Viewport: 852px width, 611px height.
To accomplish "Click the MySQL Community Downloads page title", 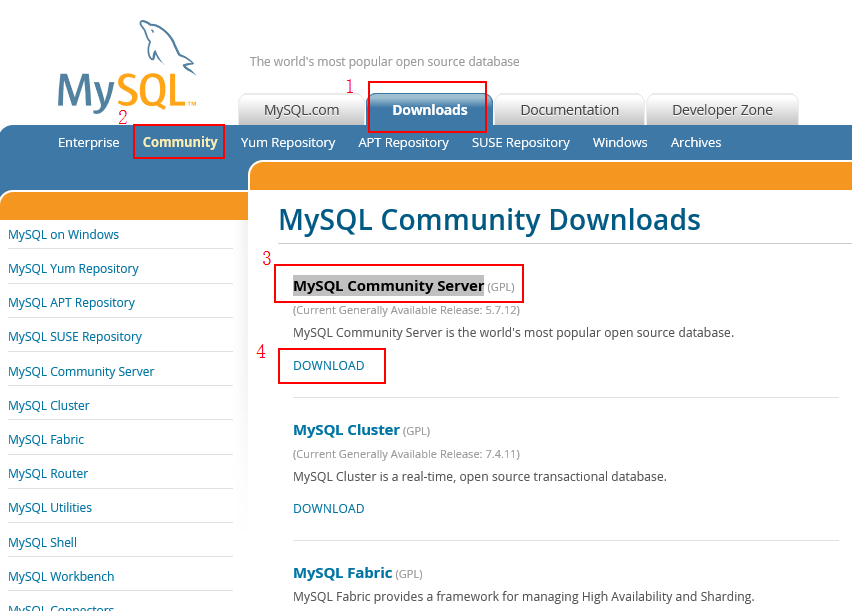I will click(489, 220).
